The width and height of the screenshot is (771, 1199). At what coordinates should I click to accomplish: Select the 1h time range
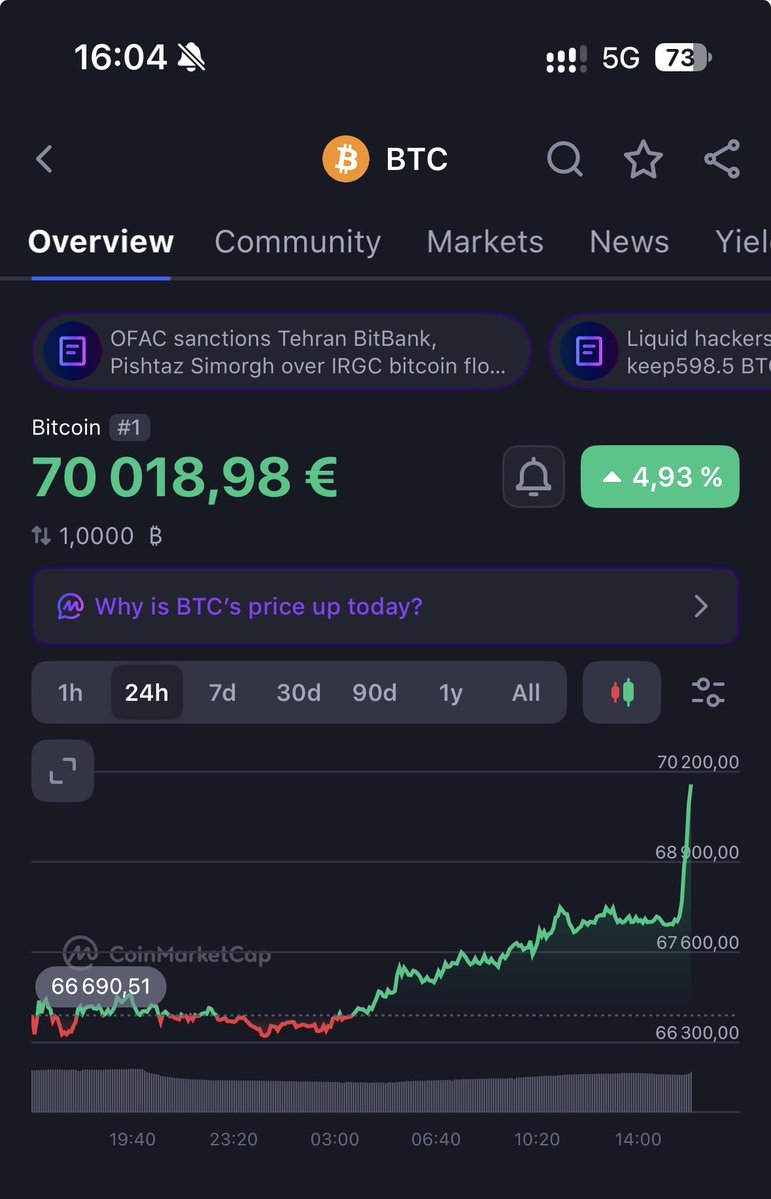point(70,693)
